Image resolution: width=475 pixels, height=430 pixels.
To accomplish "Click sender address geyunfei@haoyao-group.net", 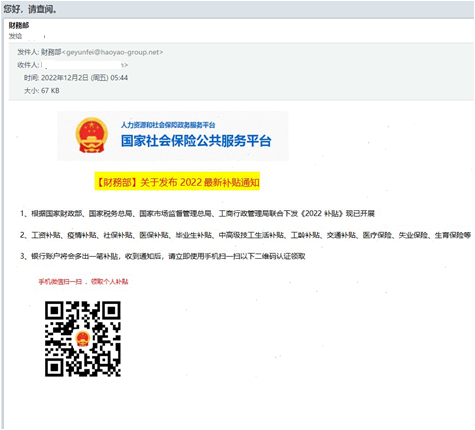I will [x=114, y=52].
